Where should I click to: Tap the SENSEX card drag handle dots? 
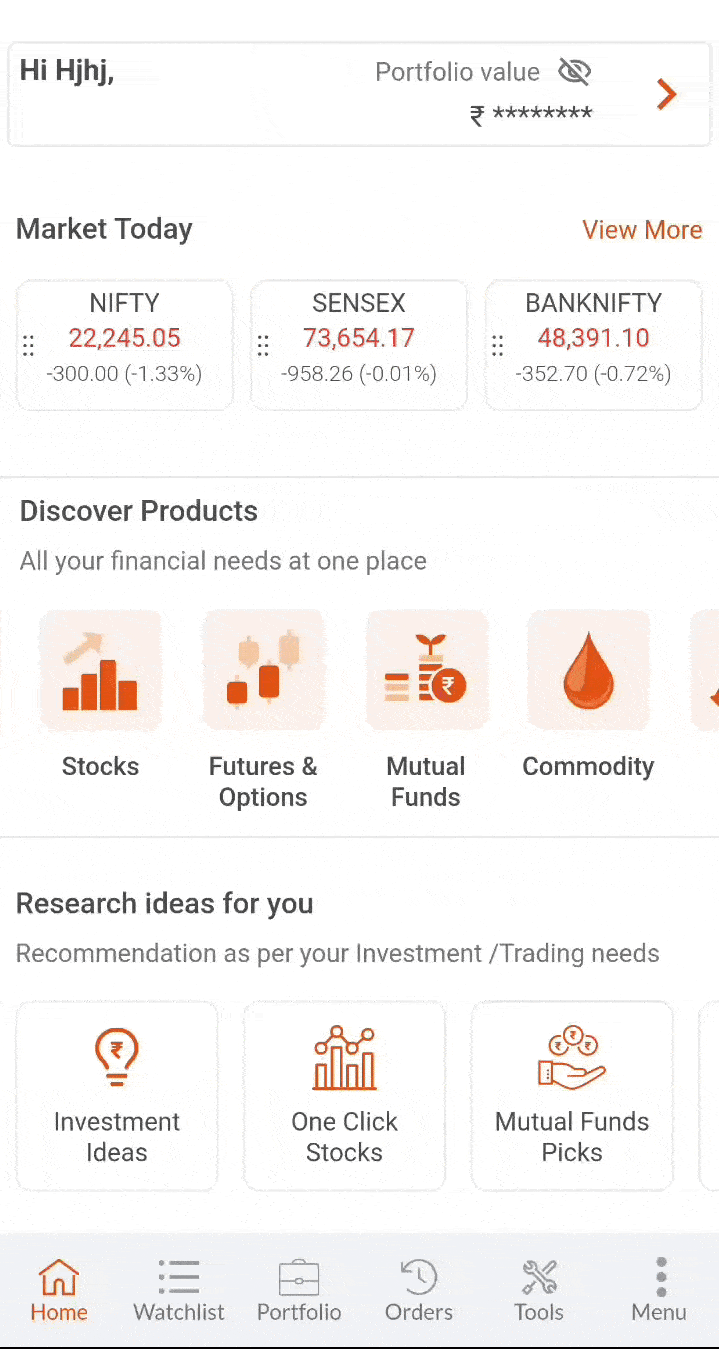[x=263, y=346]
